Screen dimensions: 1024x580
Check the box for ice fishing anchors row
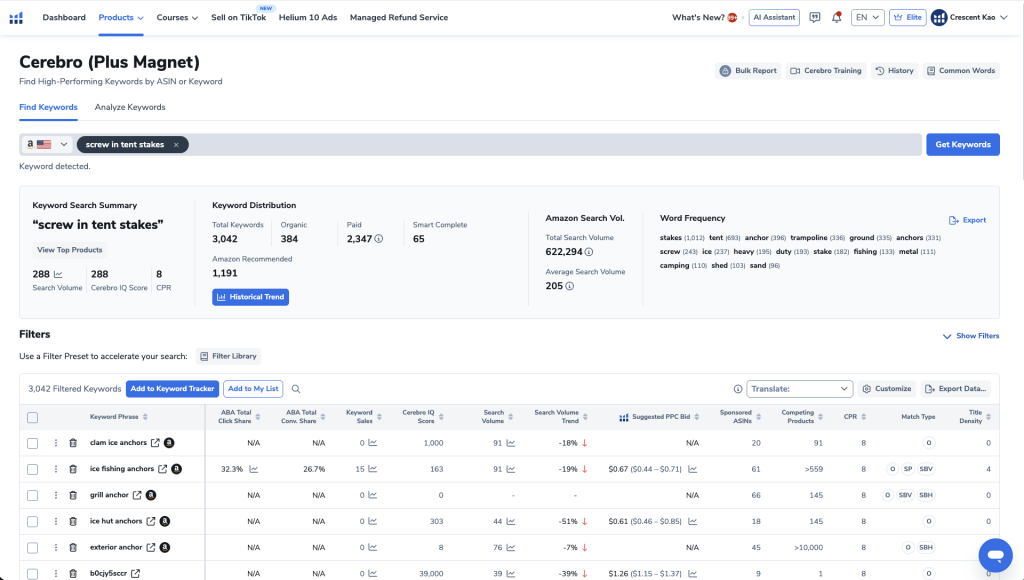33,469
